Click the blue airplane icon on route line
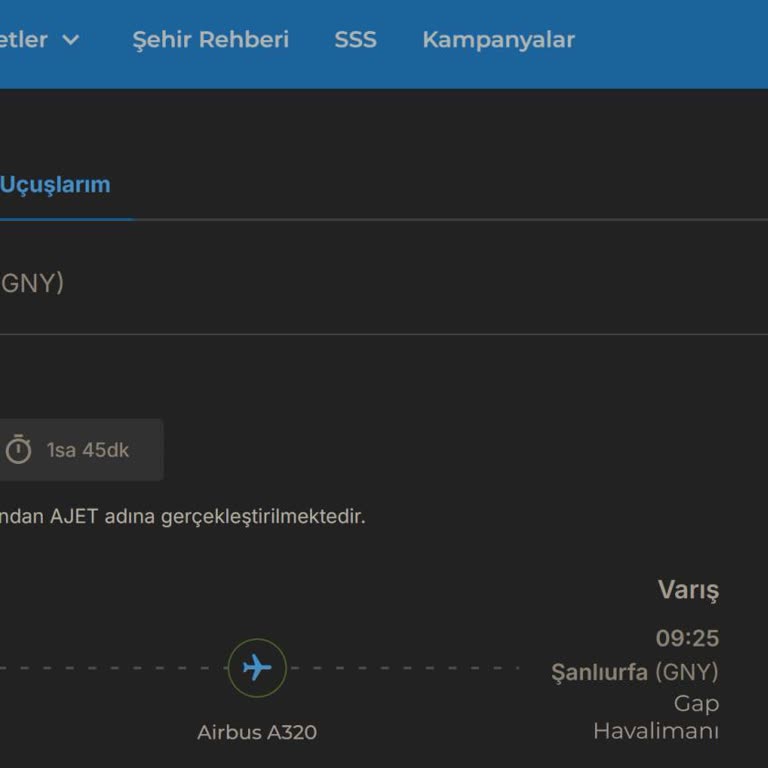The height and width of the screenshot is (768, 768). pyautogui.click(x=257, y=667)
